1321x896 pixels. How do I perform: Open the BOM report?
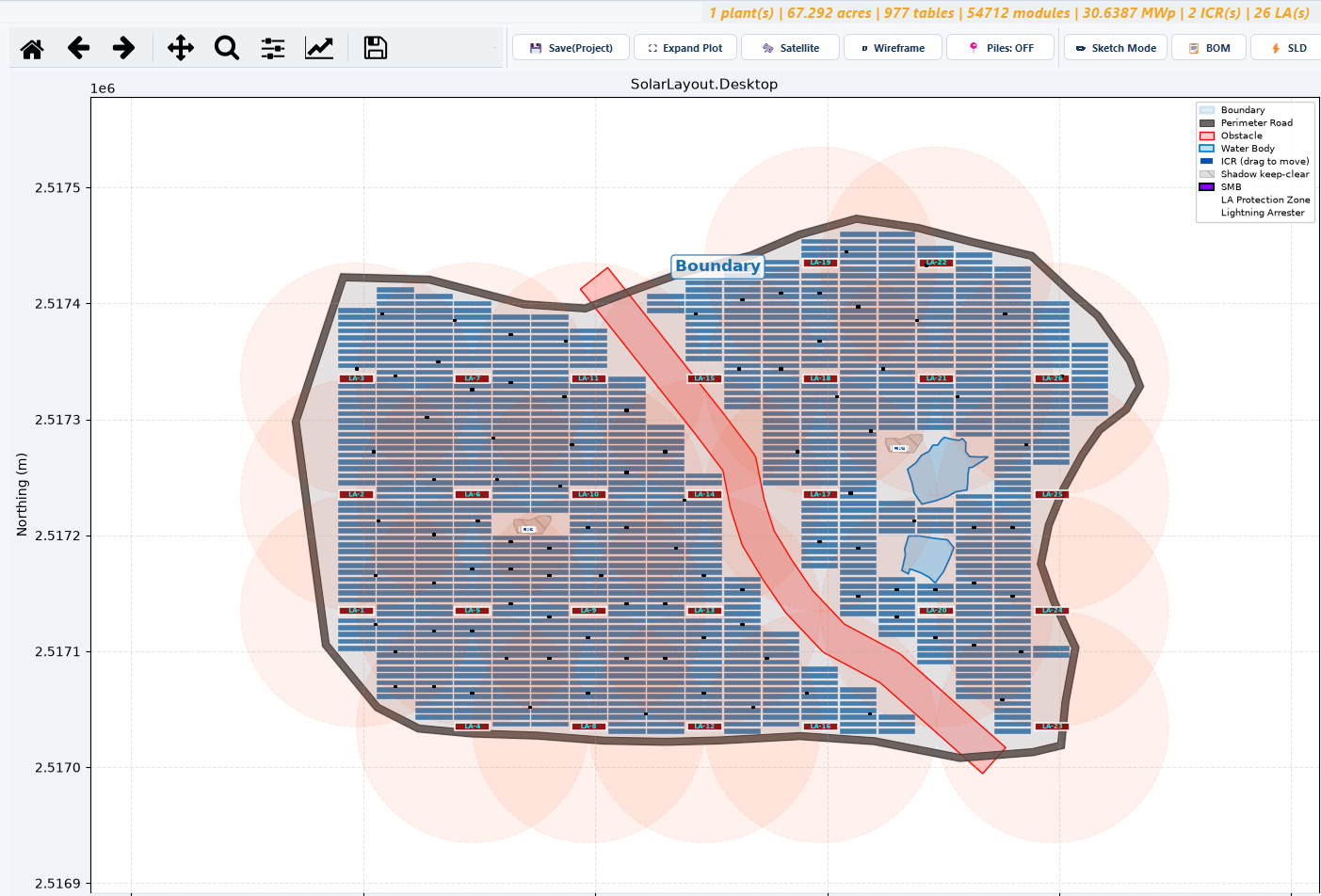(x=1209, y=48)
